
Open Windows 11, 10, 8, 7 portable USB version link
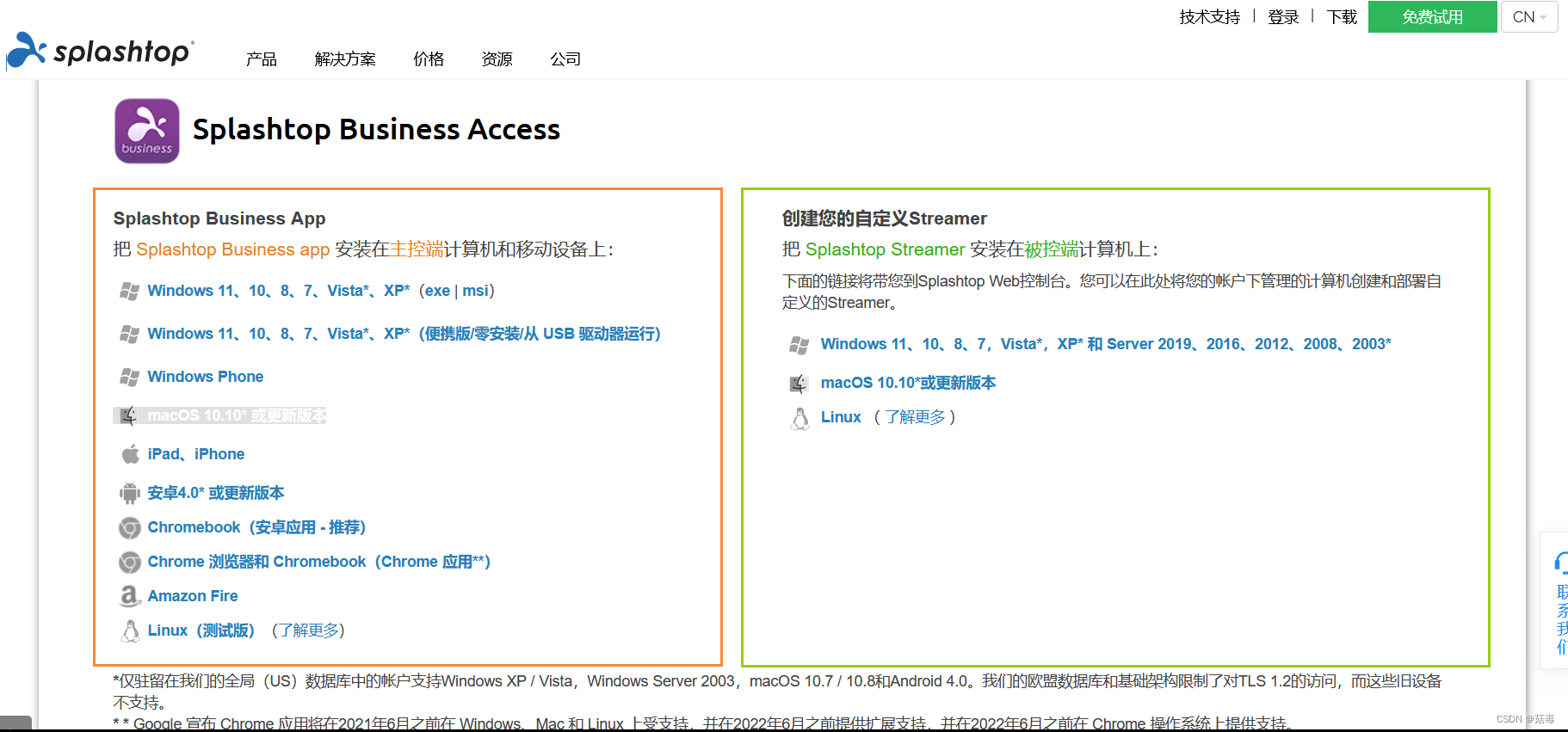click(404, 334)
